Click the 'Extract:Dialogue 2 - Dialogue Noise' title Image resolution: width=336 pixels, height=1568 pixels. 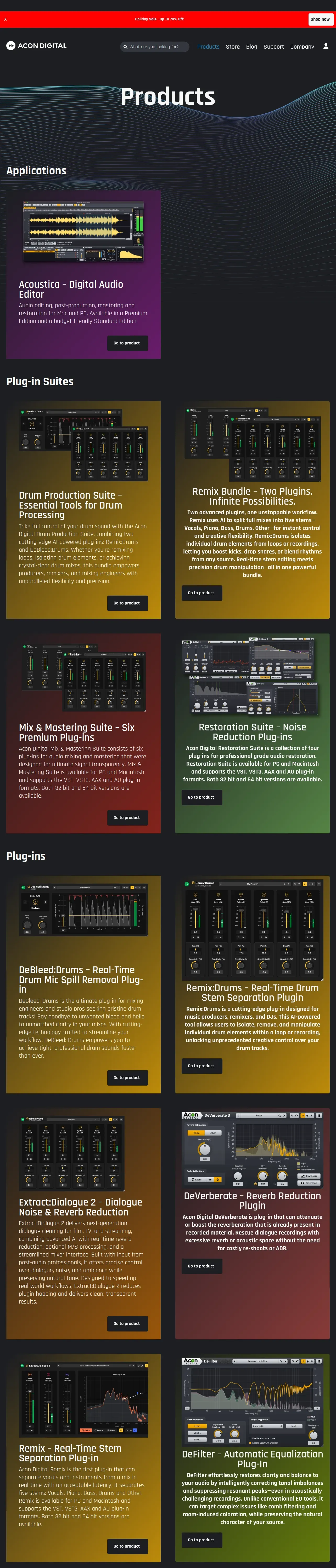[x=81, y=1207]
